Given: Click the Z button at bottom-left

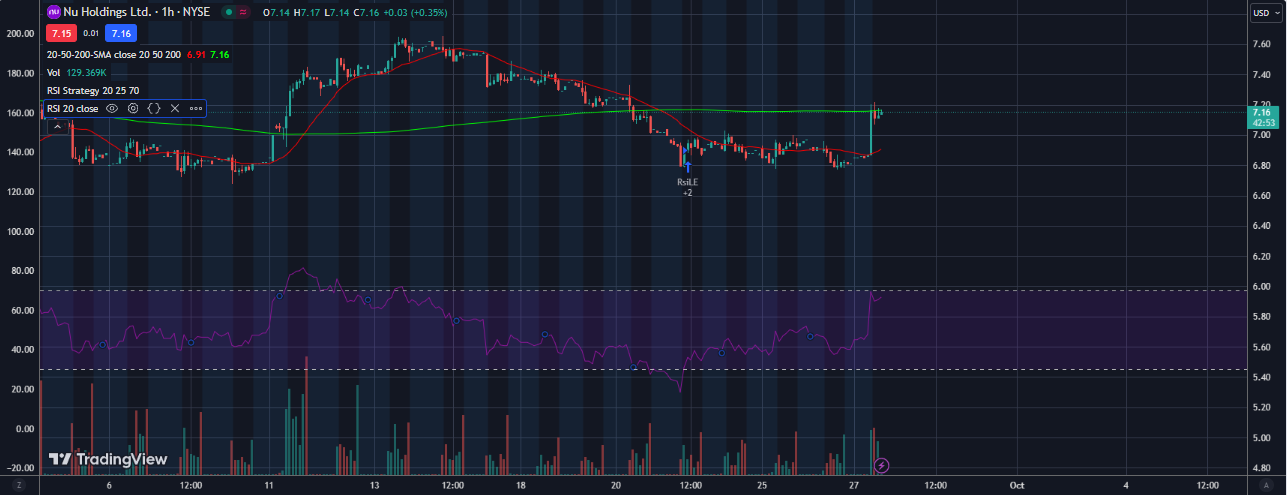Looking at the screenshot, I should tap(18, 485).
